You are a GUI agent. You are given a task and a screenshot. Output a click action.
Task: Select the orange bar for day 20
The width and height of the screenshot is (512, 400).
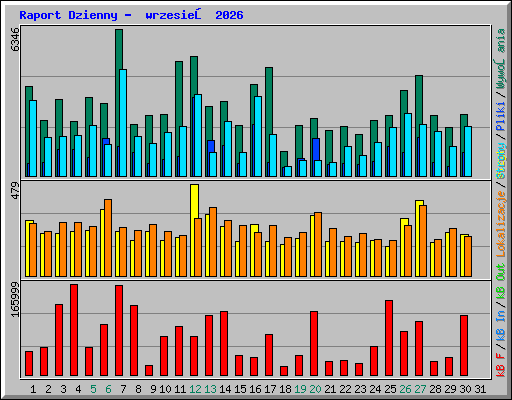[x=318, y=244]
